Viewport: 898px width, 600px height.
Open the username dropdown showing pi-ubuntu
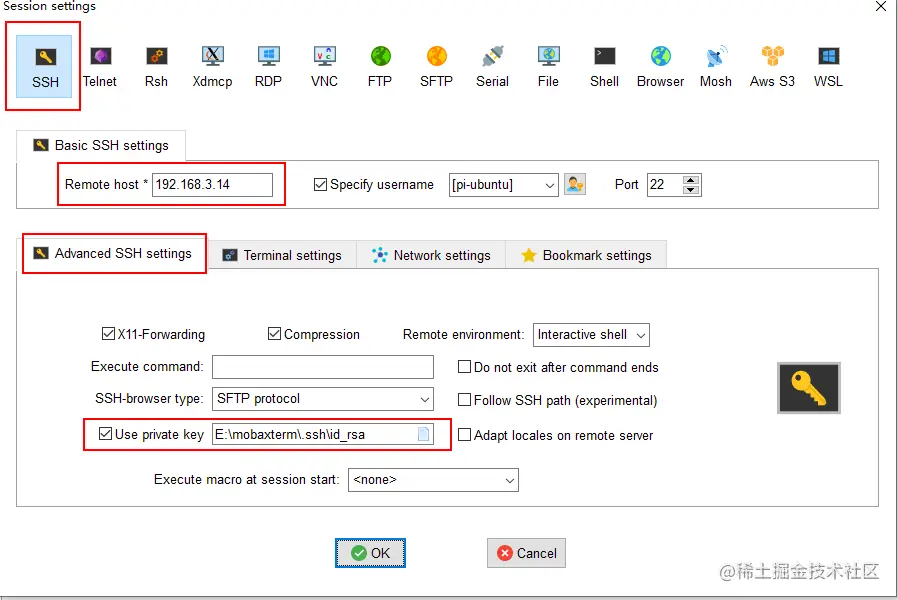(x=549, y=185)
